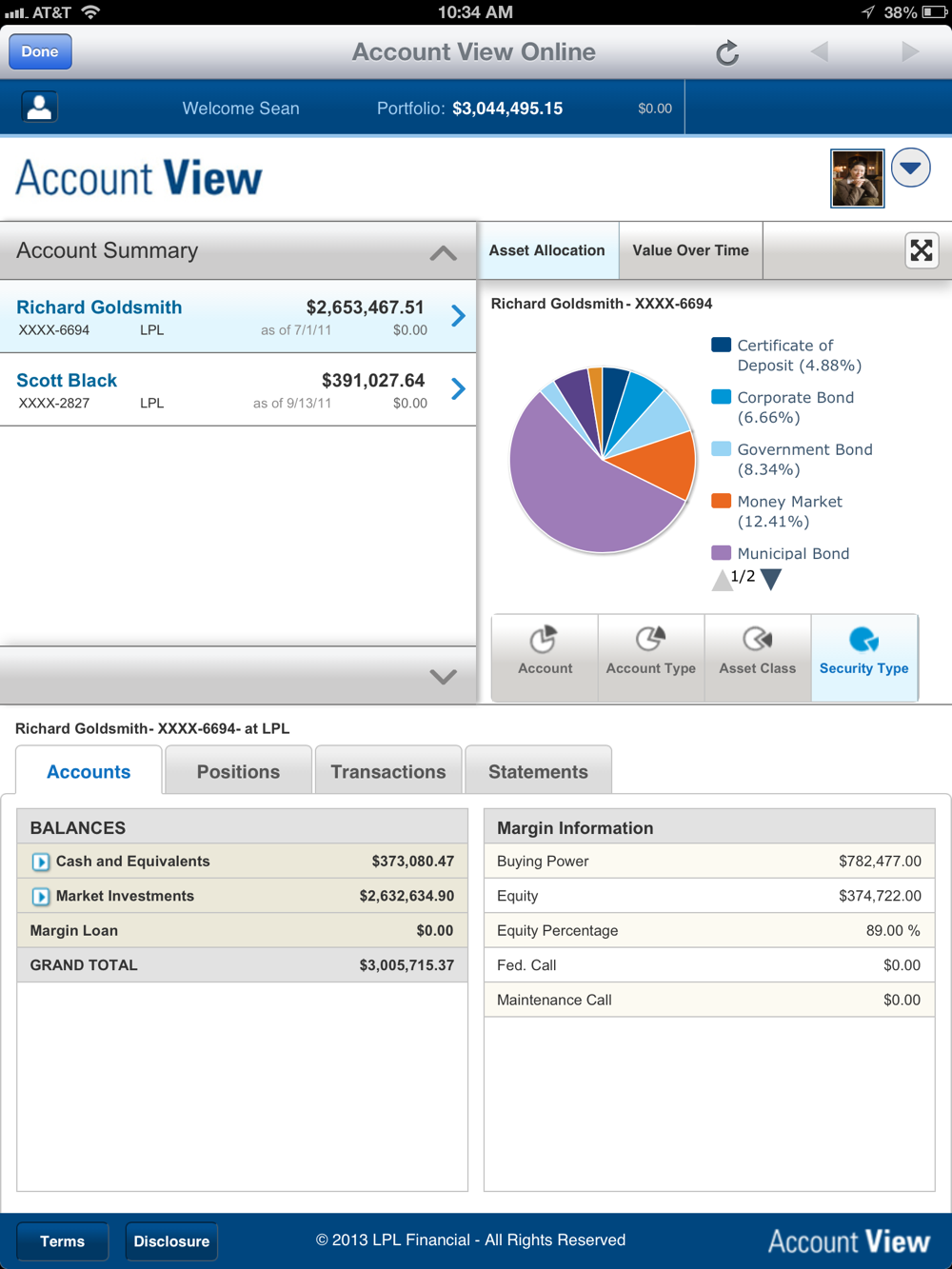This screenshot has height=1269, width=952.
Task: Open the advisor dropdown arrow button
Action: tap(911, 169)
